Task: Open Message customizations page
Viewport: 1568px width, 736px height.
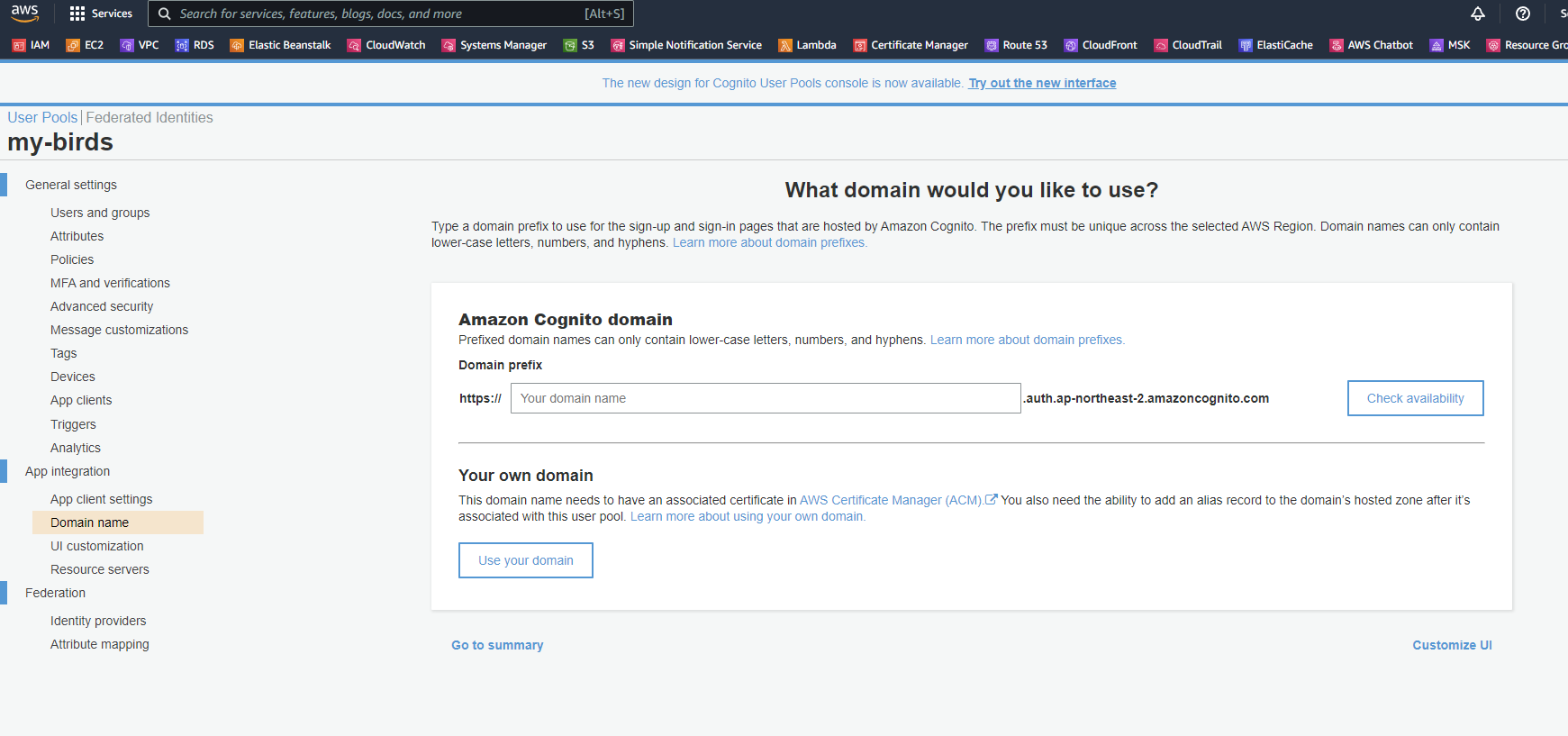Action: click(x=119, y=330)
